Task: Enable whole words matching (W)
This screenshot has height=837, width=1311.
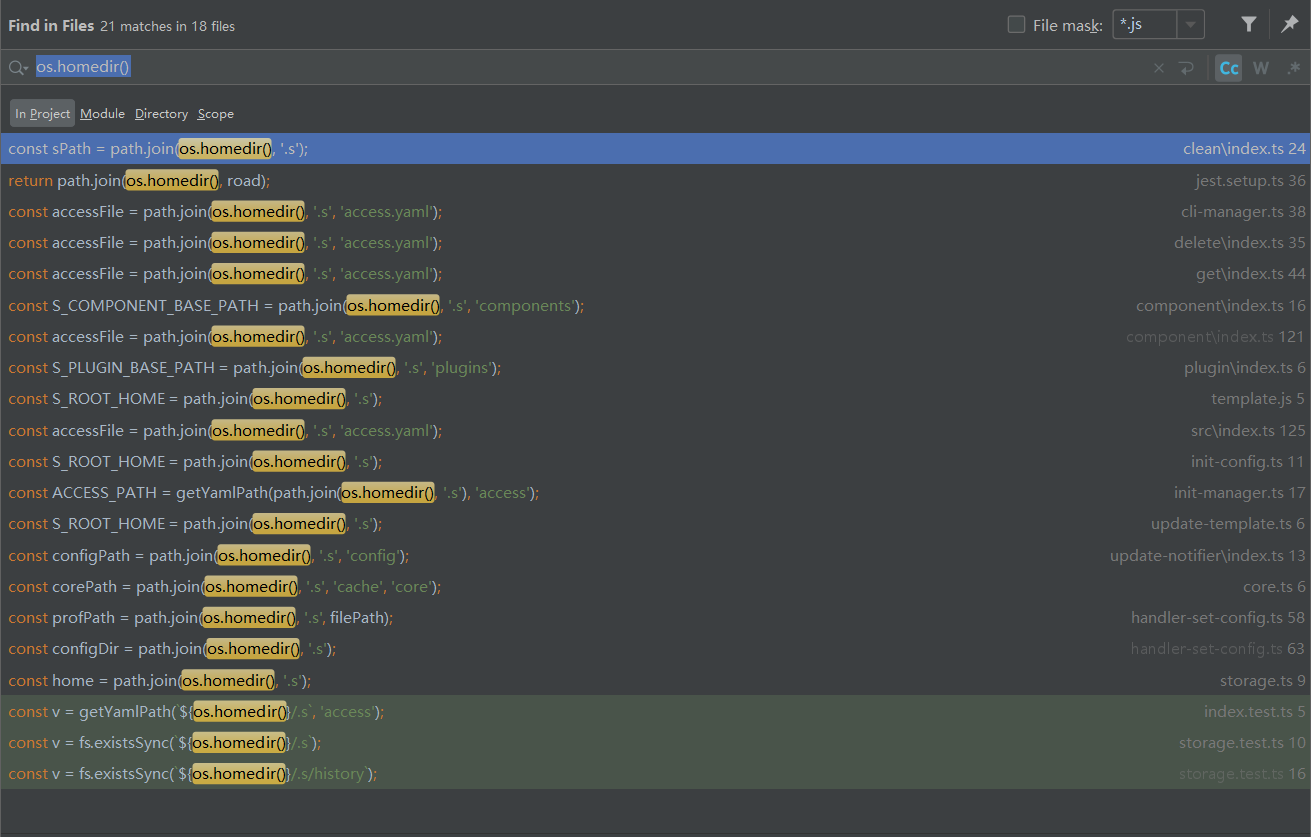Action: pyautogui.click(x=1260, y=67)
